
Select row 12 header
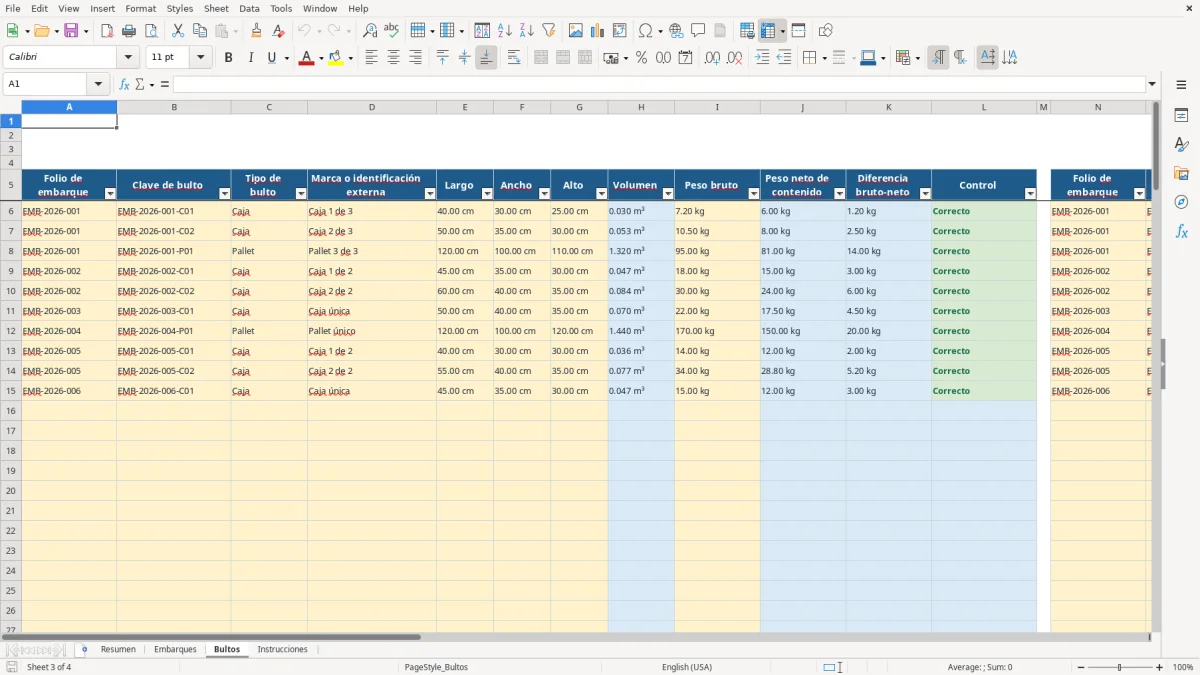(11, 331)
